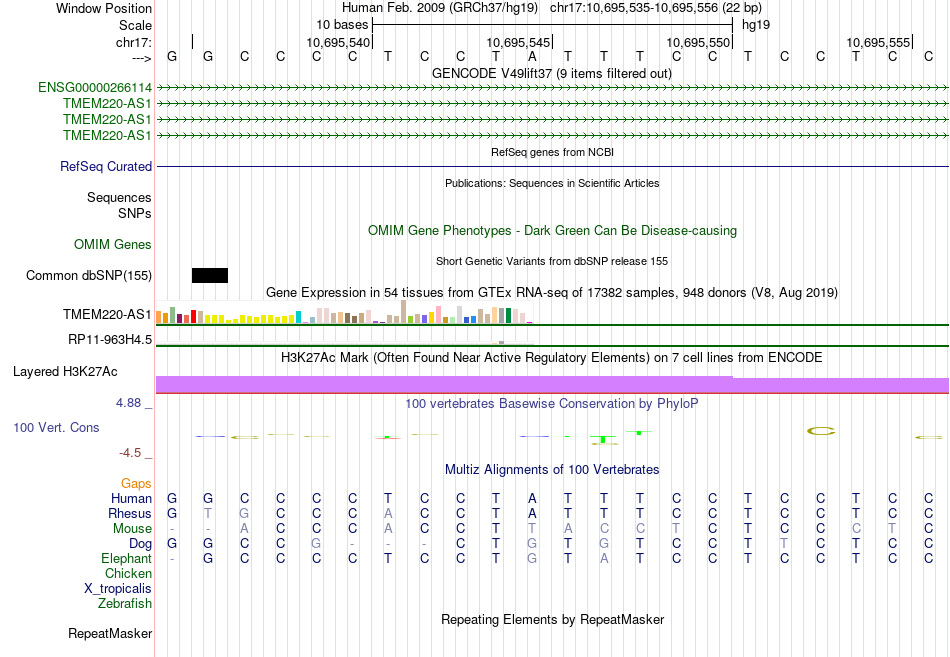The image size is (950, 657).
Task: Click position marker 10,695,540
Action: coord(337,42)
